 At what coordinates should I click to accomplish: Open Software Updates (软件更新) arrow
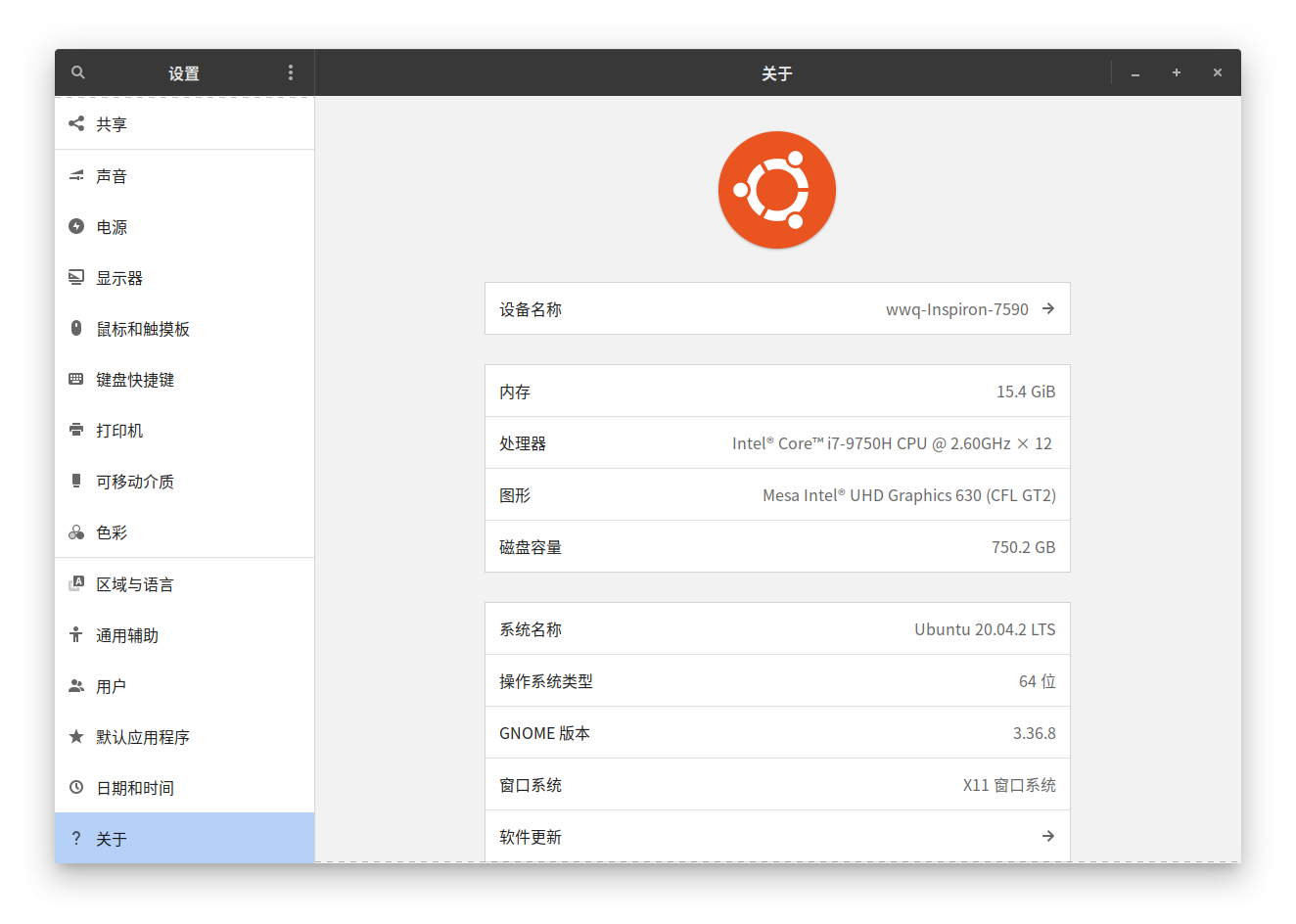(x=1048, y=836)
